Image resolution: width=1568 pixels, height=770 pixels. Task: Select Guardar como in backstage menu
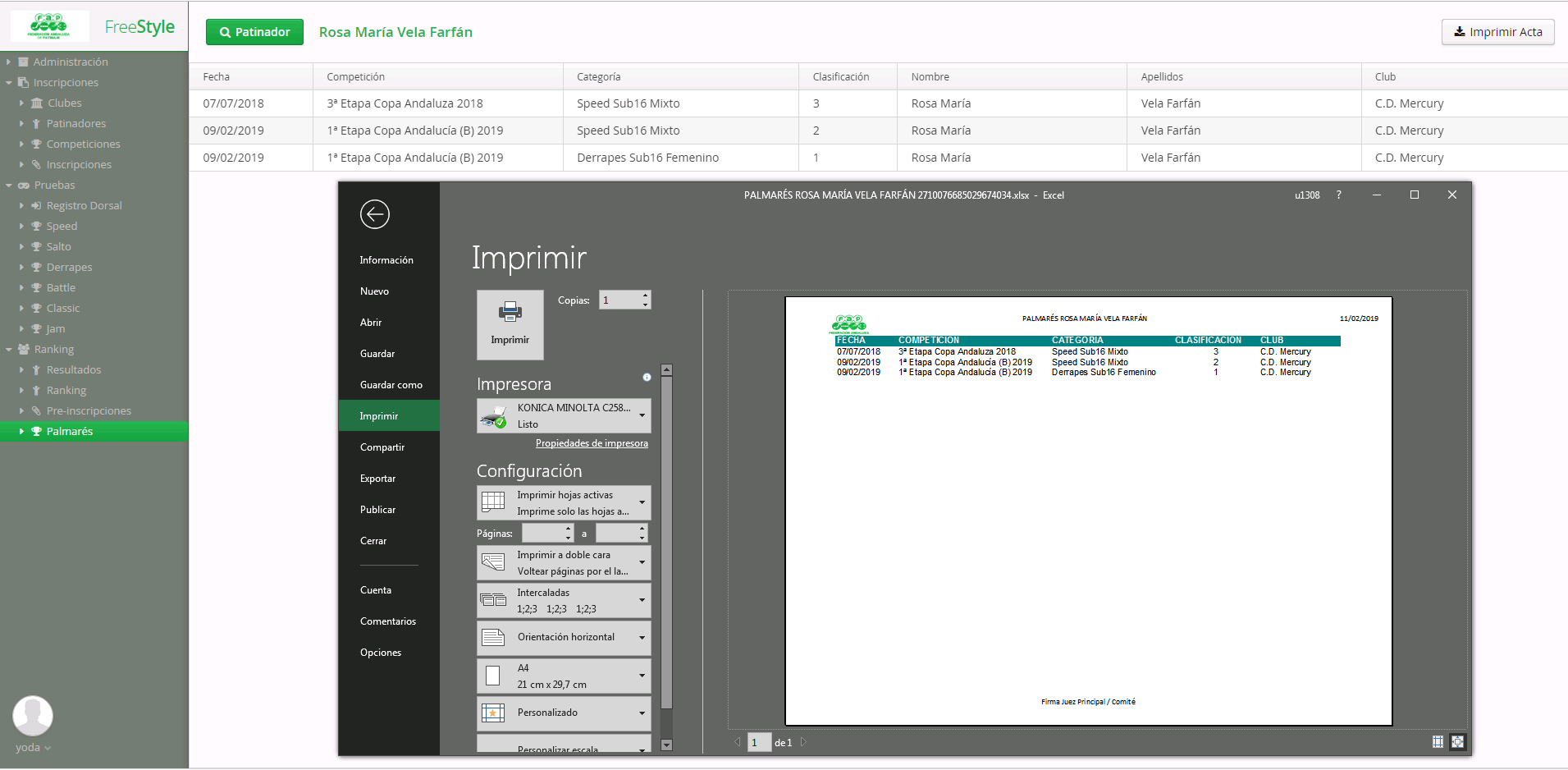391,385
